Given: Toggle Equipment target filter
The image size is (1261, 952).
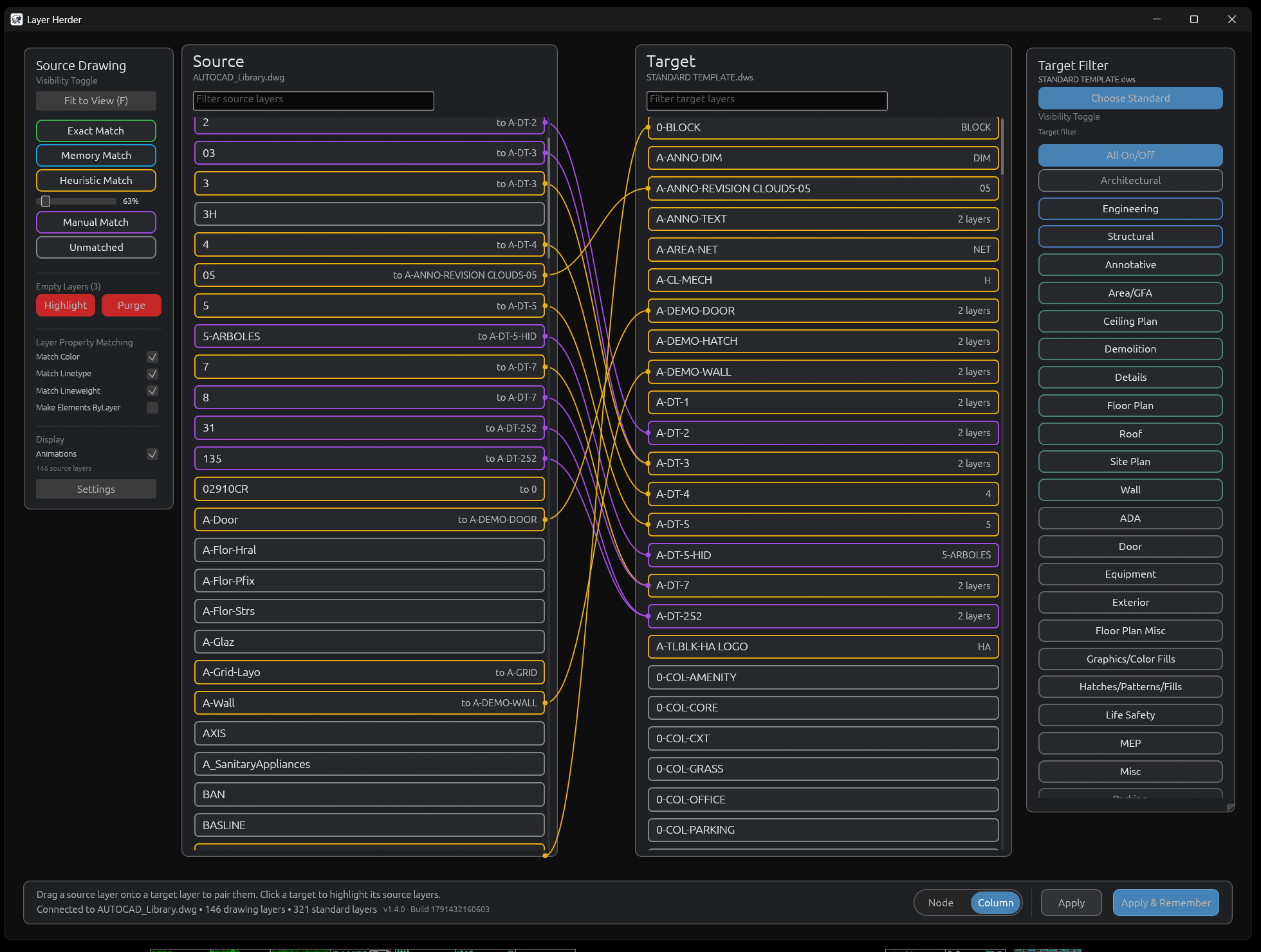Looking at the screenshot, I should 1130,574.
